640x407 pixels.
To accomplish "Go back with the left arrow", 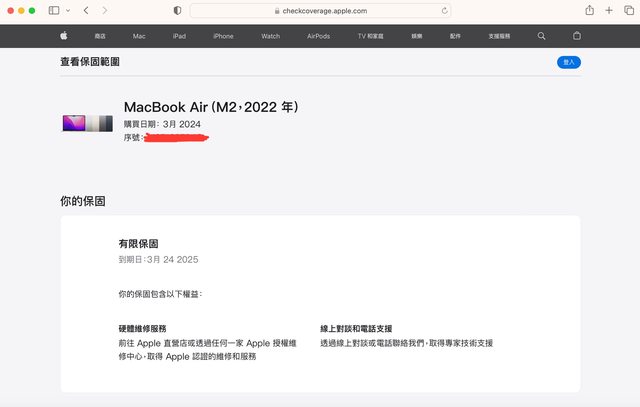I will tap(86, 11).
